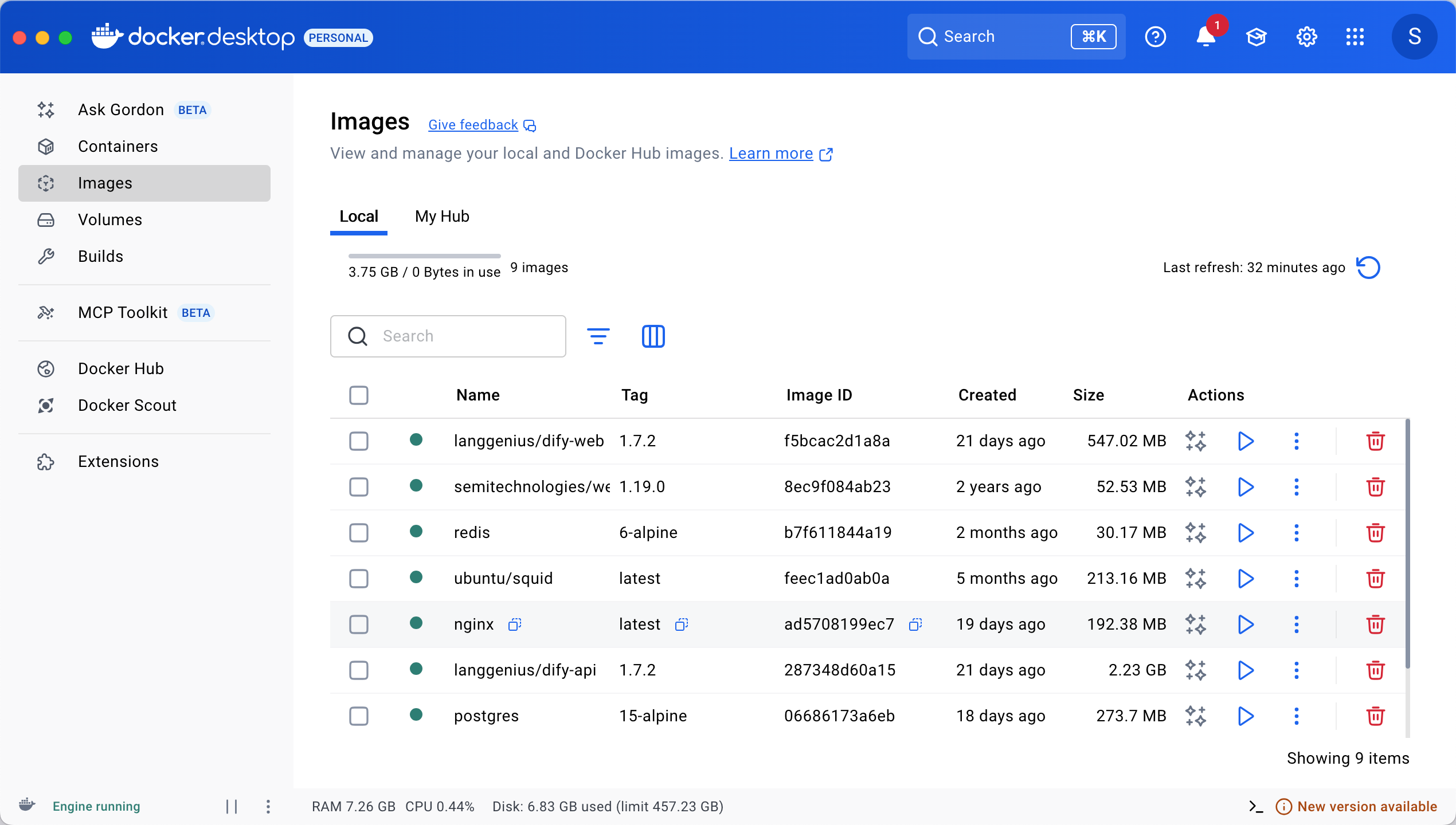
Task: Open Builds in the sidebar
Action: (x=144, y=257)
